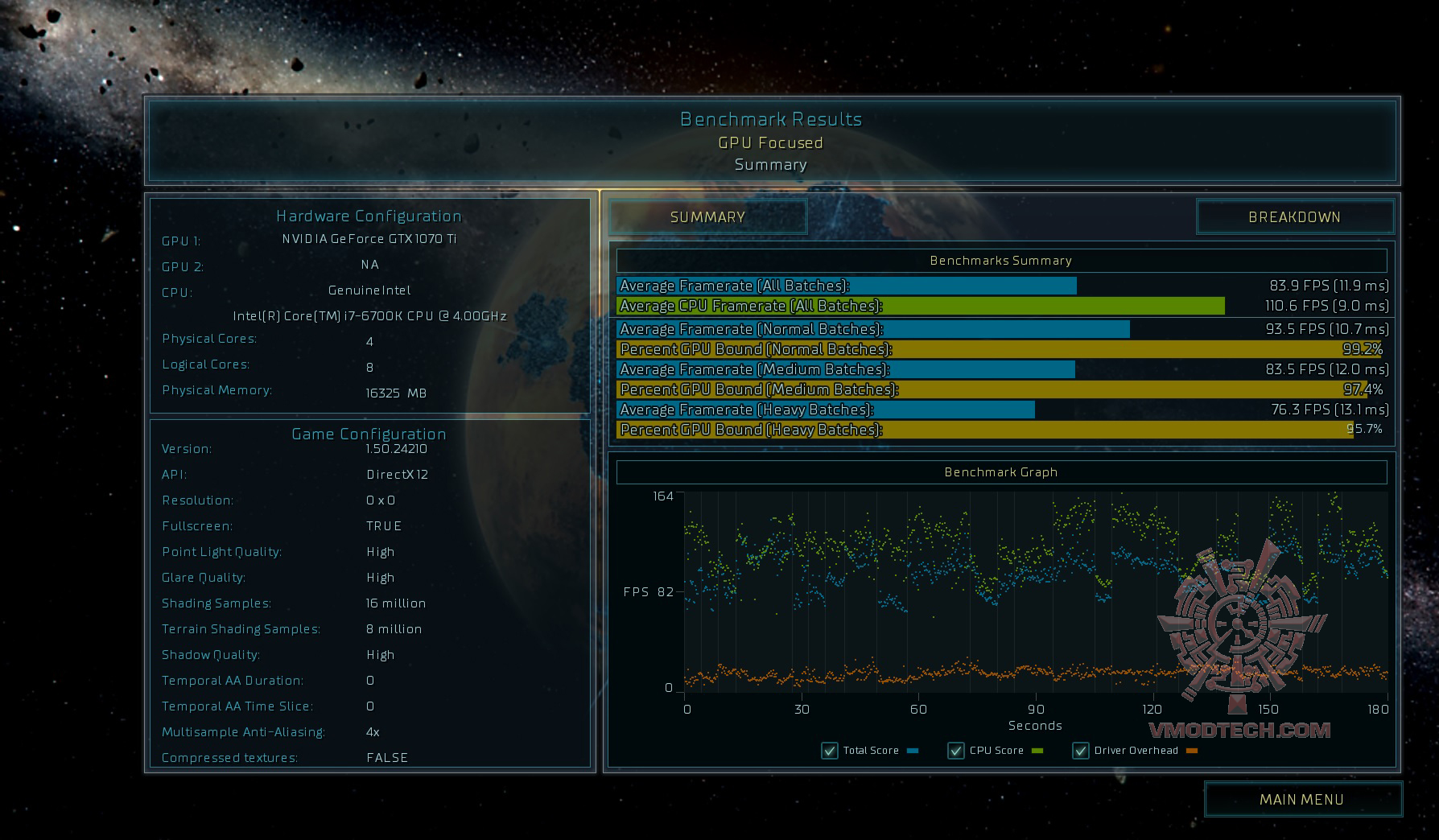
Task: Click the "Average Framerate (Medium Batches):" label
Action: [755, 369]
